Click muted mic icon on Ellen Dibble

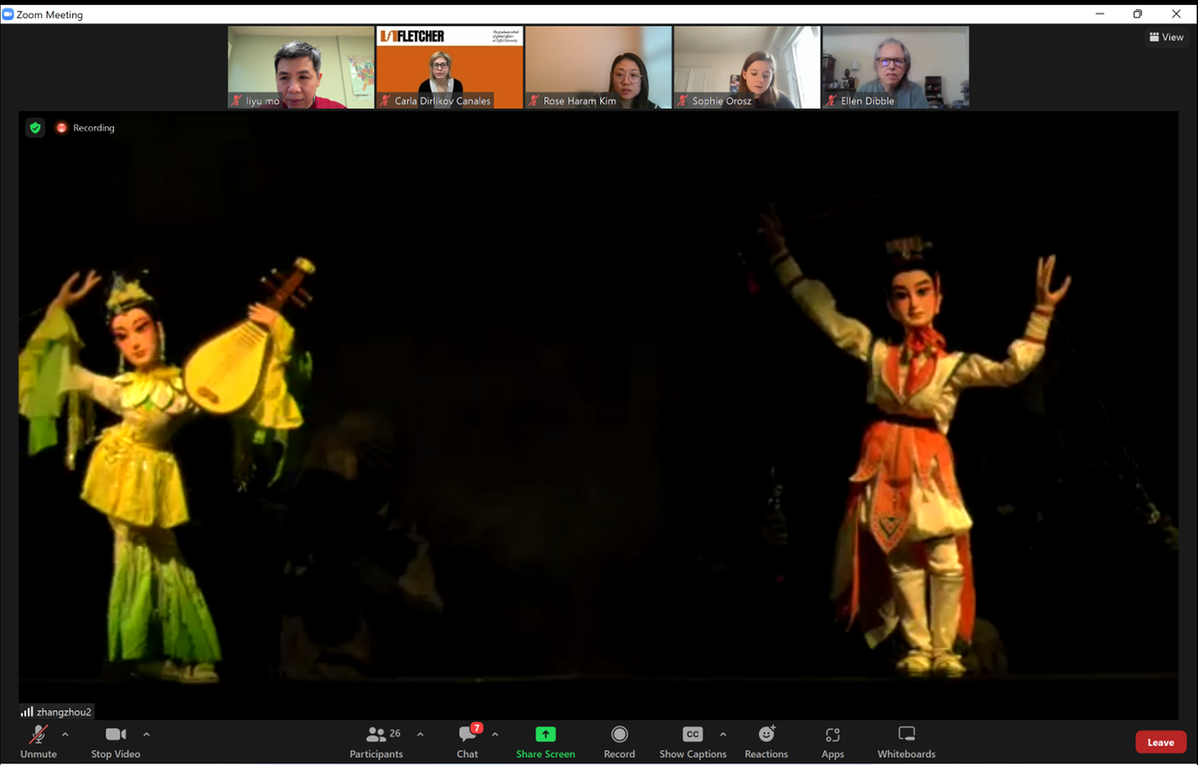(831, 100)
